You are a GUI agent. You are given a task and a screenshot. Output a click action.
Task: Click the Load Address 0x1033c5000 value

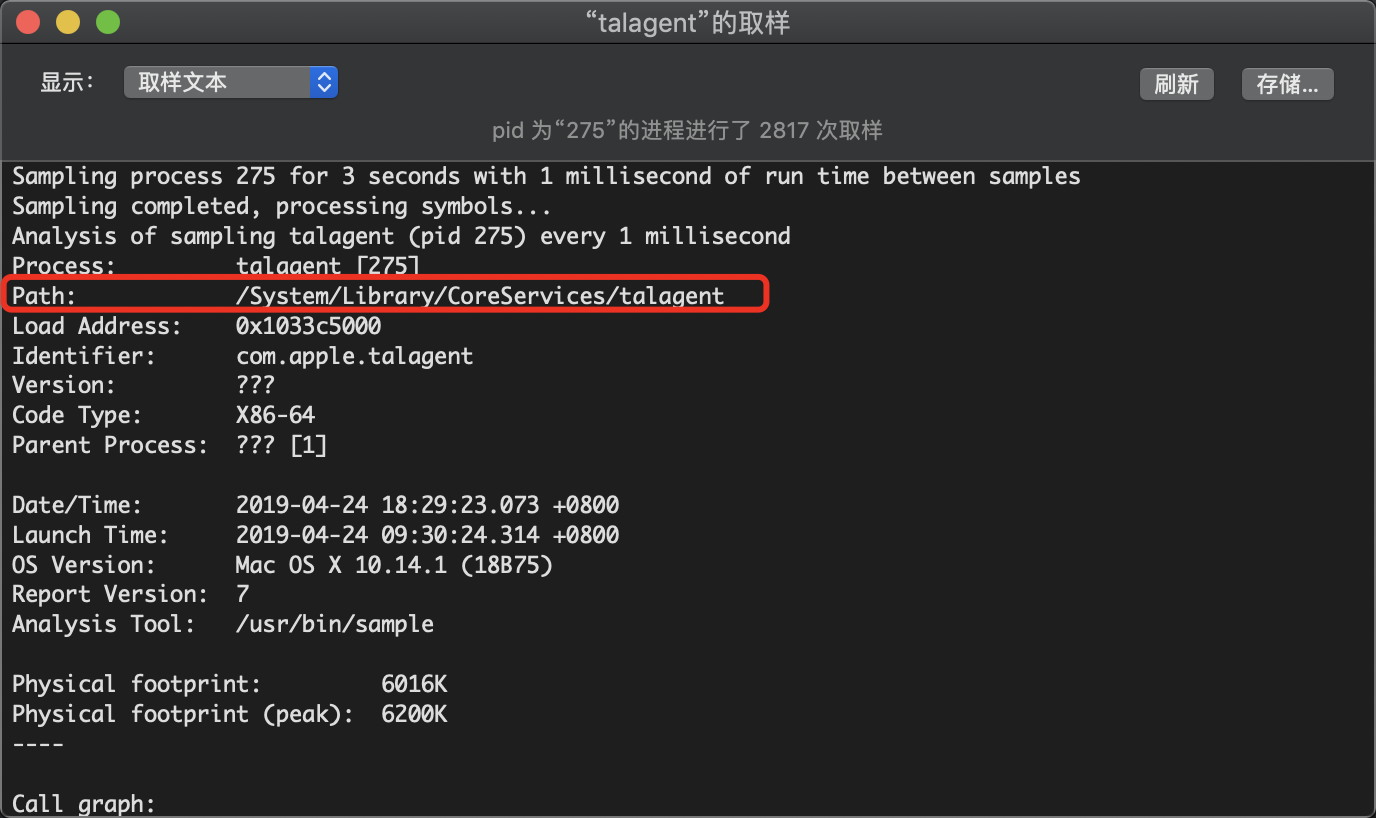[x=308, y=326]
